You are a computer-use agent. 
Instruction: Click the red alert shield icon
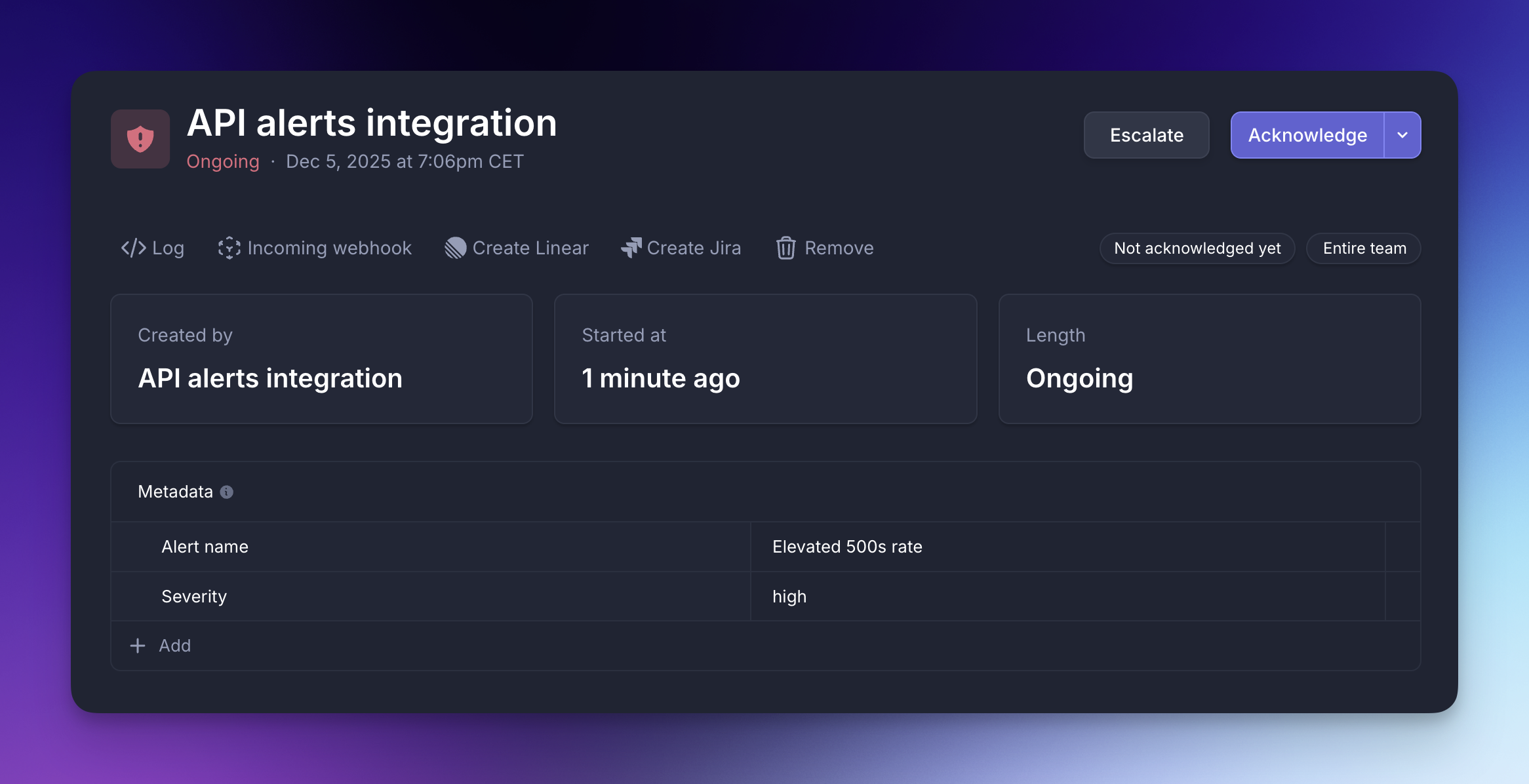(x=140, y=139)
